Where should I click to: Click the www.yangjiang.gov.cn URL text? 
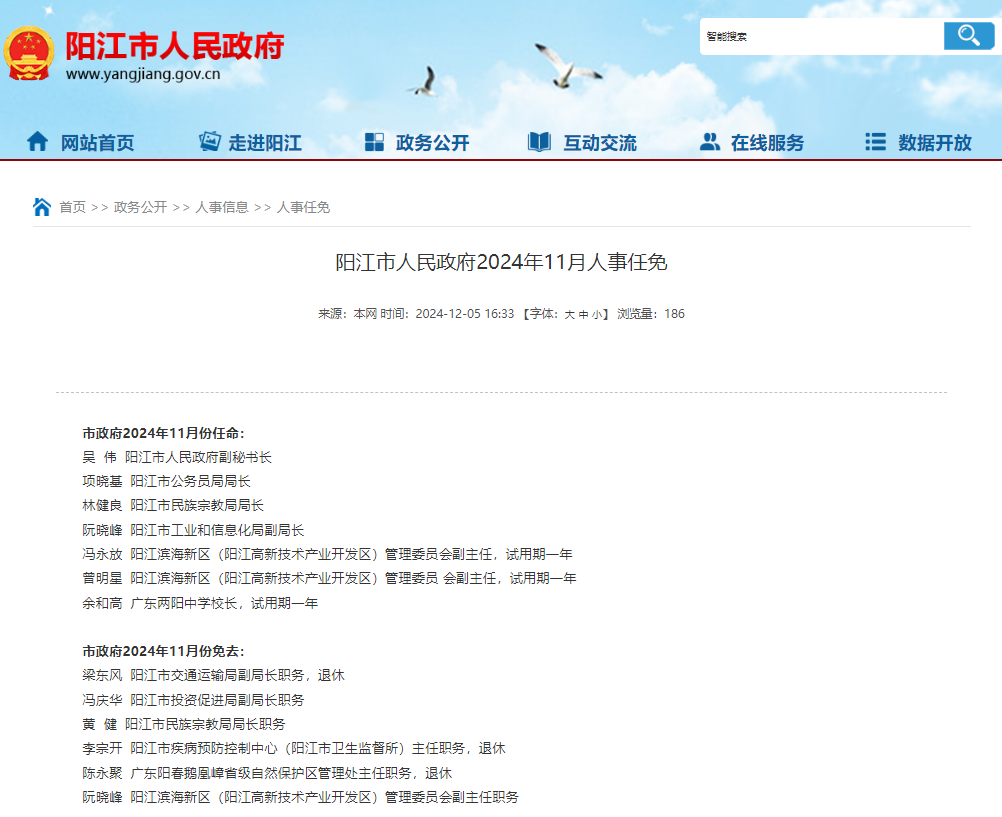(x=143, y=74)
